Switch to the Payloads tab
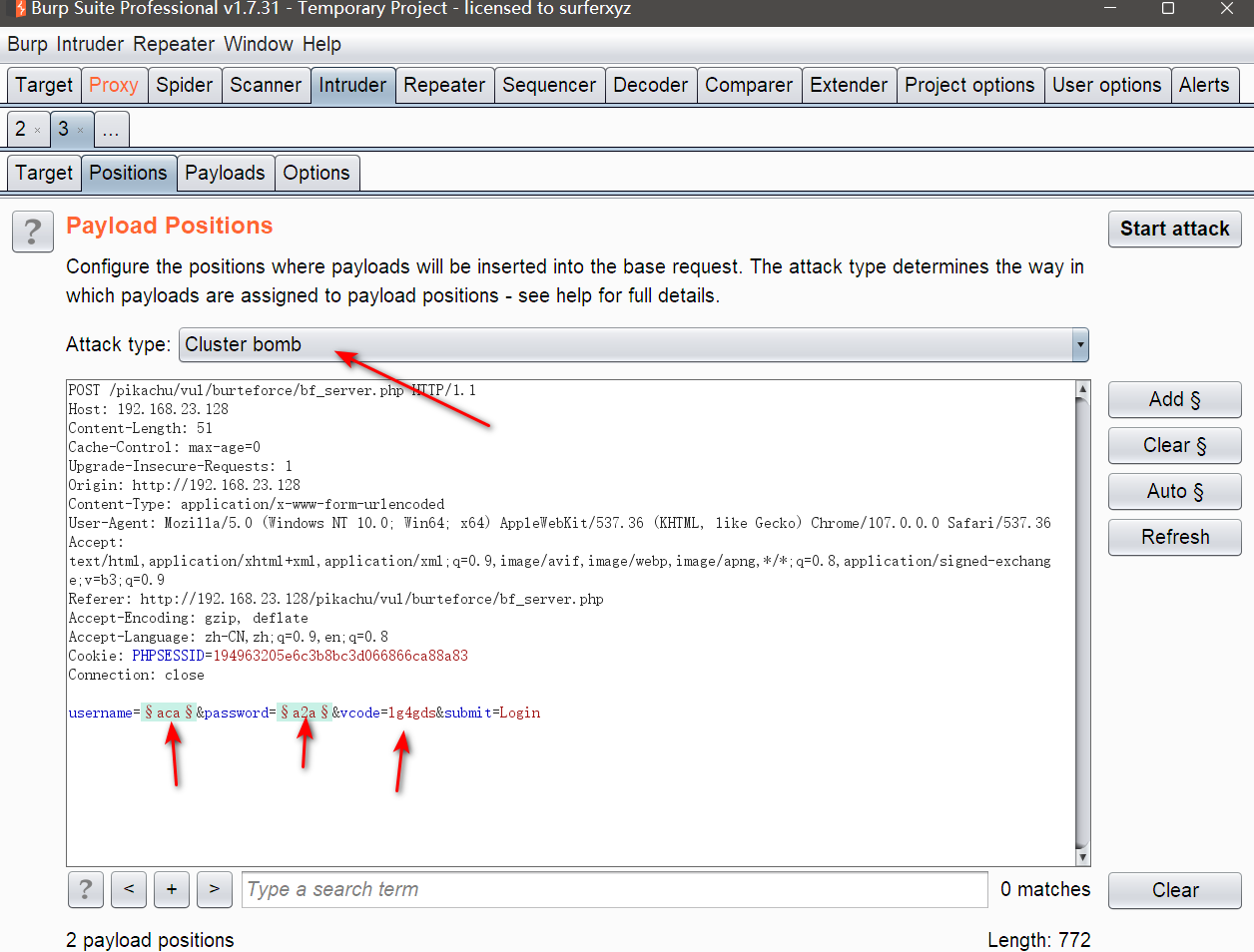Viewport: 1254px width, 952px height. pyautogui.click(x=225, y=173)
